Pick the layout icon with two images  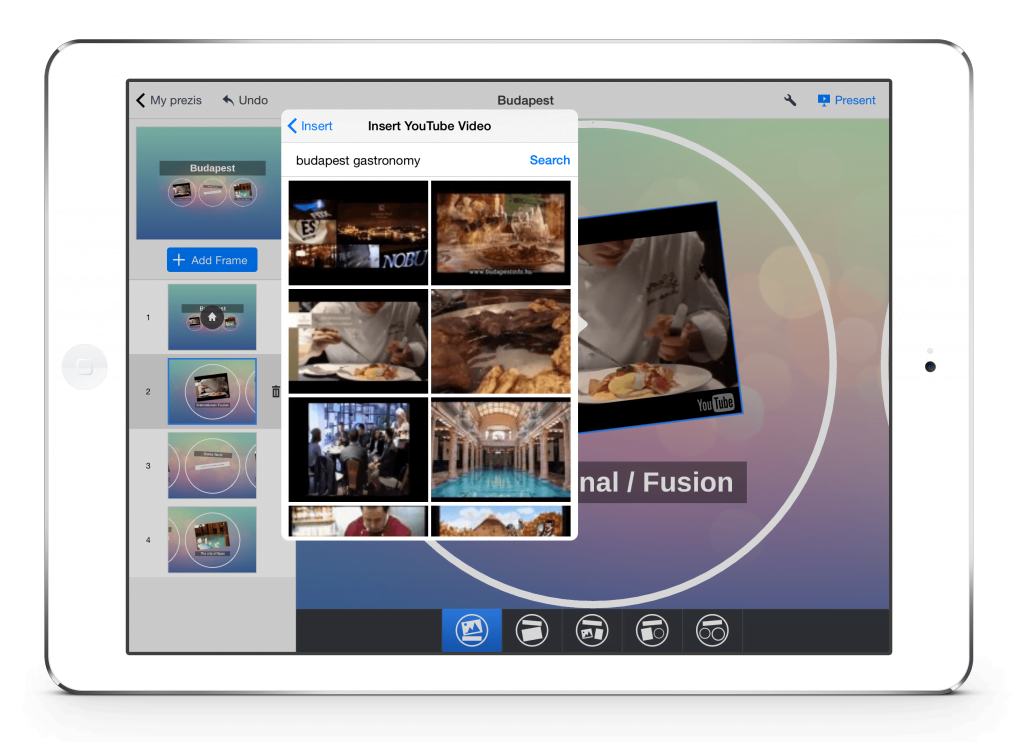tap(592, 631)
